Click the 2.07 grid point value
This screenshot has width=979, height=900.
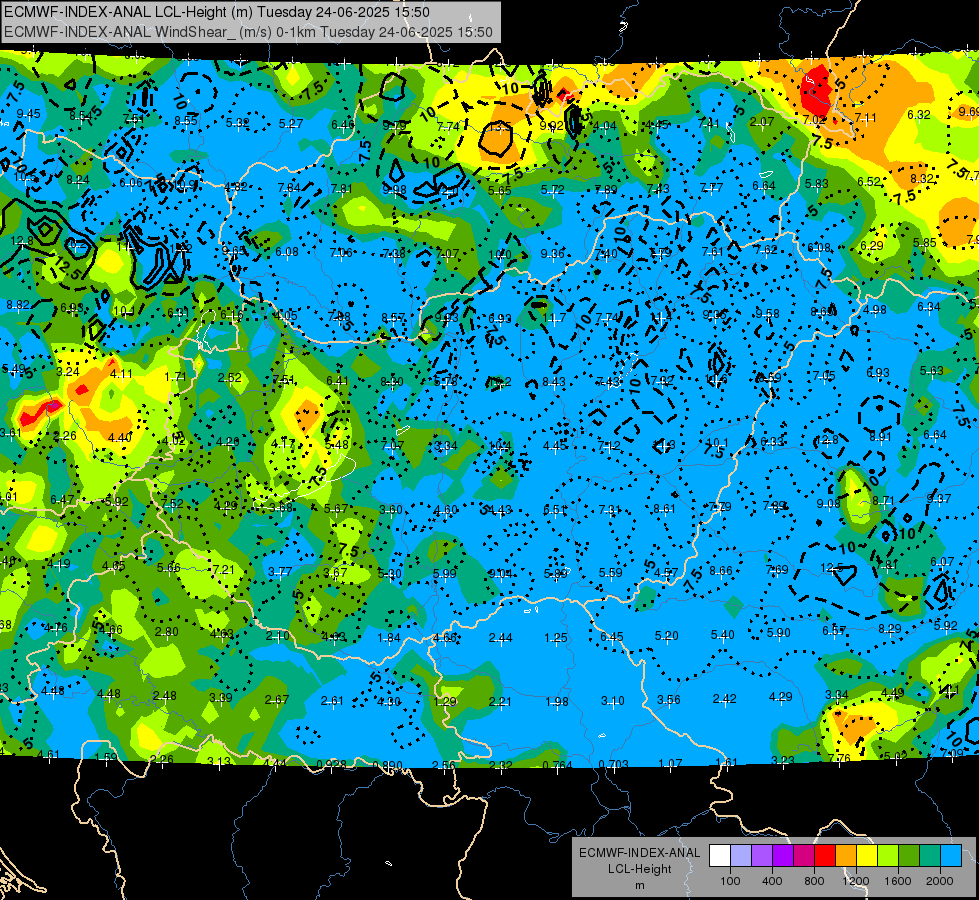coord(762,122)
